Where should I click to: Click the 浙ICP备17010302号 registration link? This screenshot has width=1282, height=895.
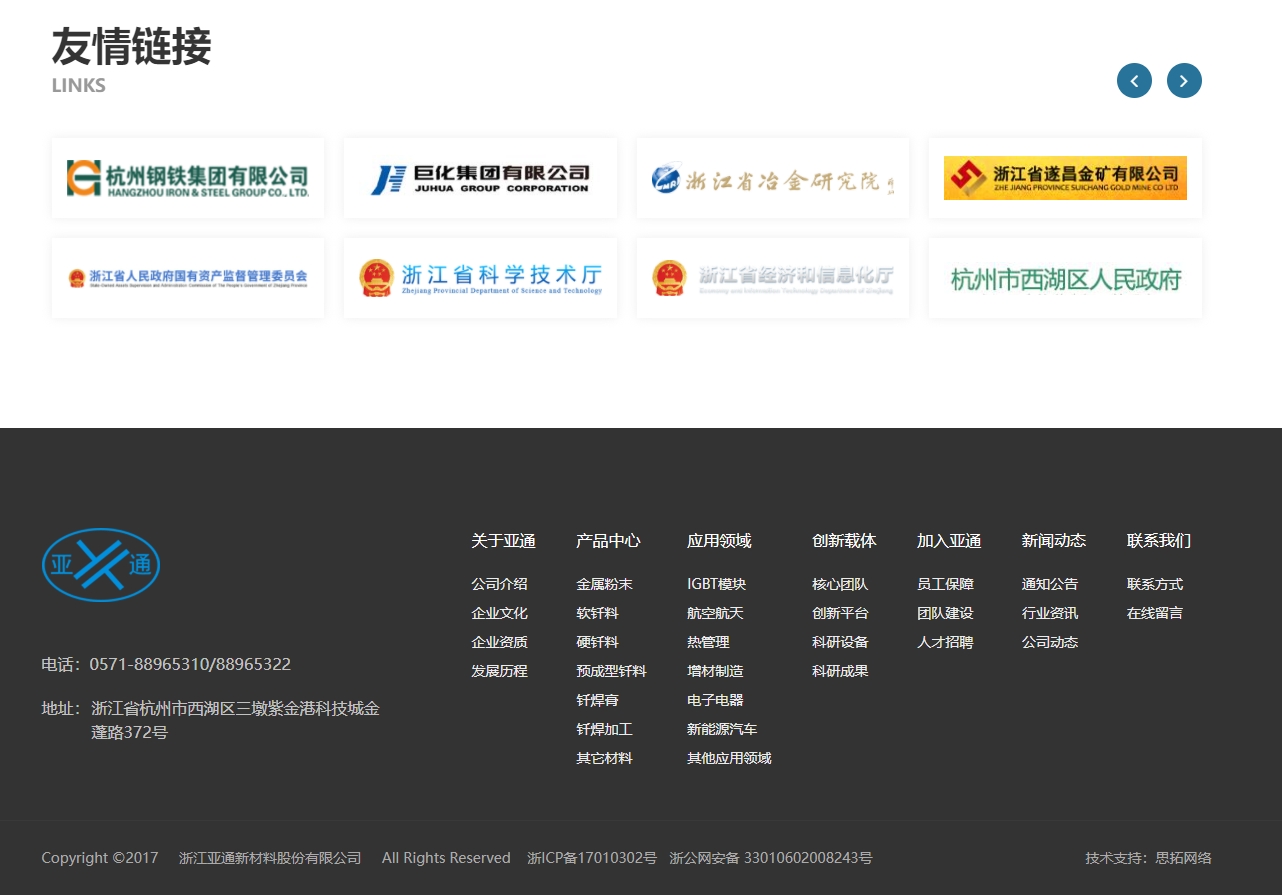(x=592, y=858)
